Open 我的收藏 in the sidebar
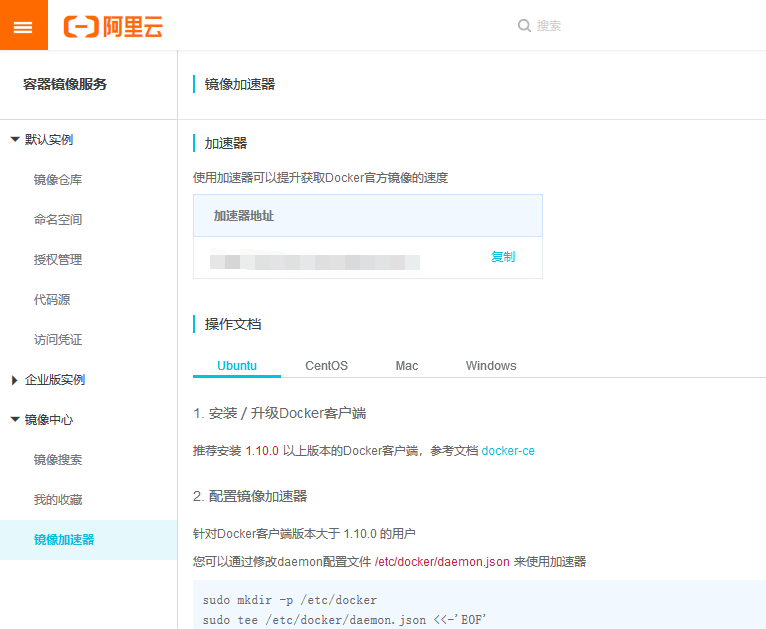Screen dimensions: 766x629 [58, 500]
